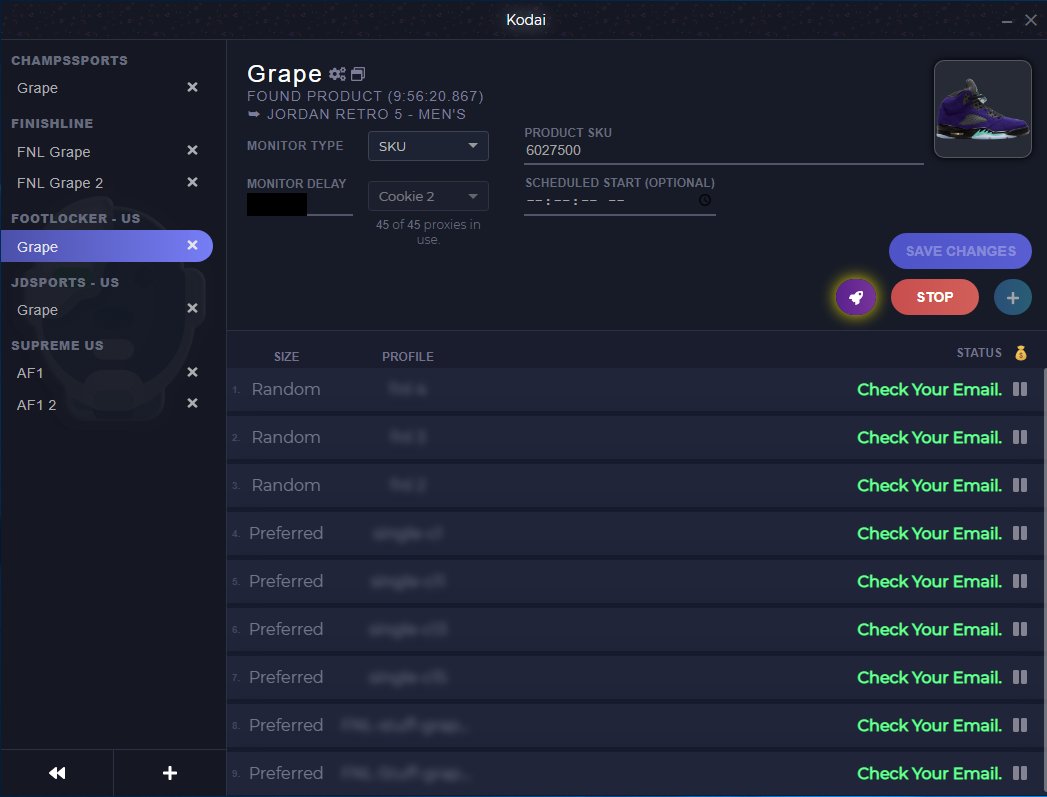
Task: Click the STATUS column header
Action: coord(979,352)
